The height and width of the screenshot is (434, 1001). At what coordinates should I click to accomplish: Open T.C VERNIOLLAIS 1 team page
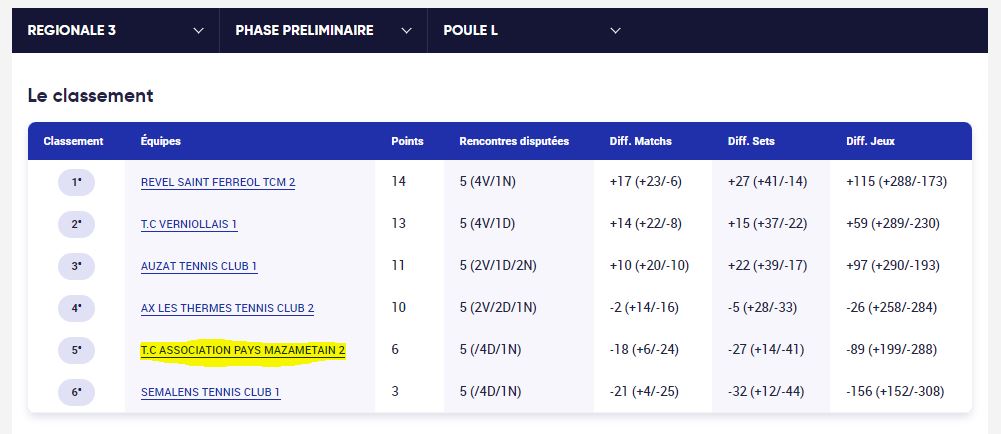pos(189,225)
